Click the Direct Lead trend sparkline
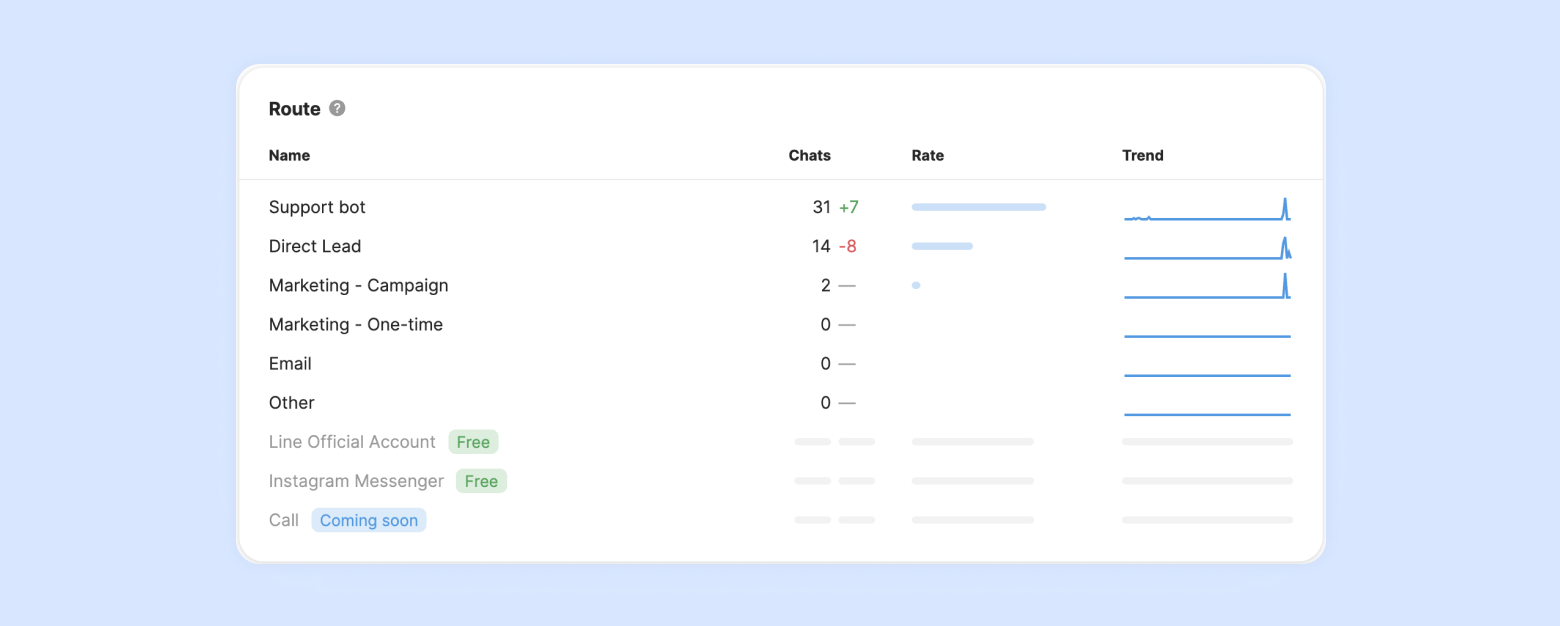 (x=1207, y=249)
